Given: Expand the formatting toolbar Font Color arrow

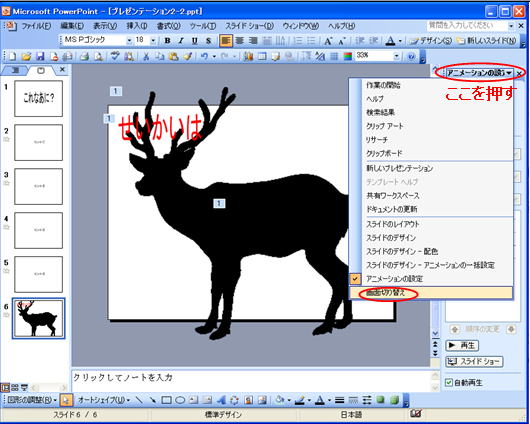Looking at the screenshot, I should click(400, 41).
